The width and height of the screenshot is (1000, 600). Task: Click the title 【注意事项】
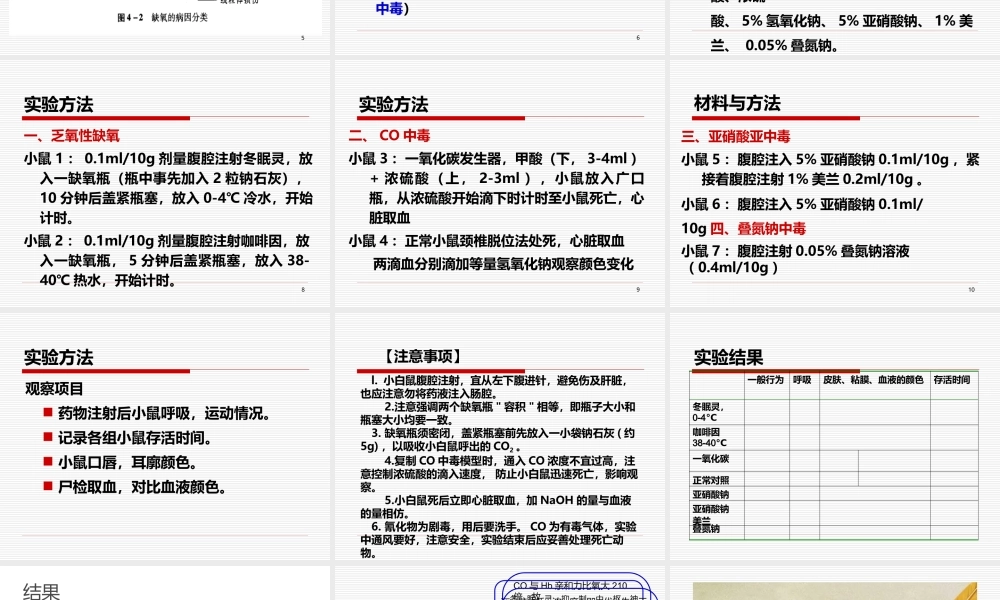click(423, 356)
